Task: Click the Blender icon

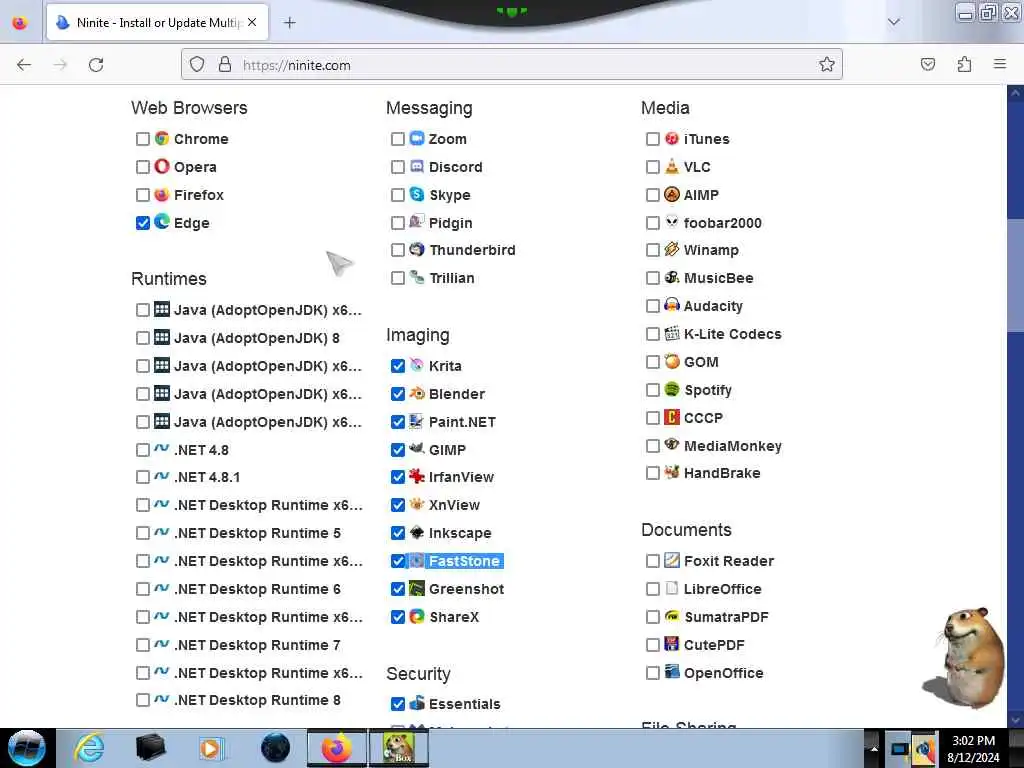Action: [x=417, y=393]
